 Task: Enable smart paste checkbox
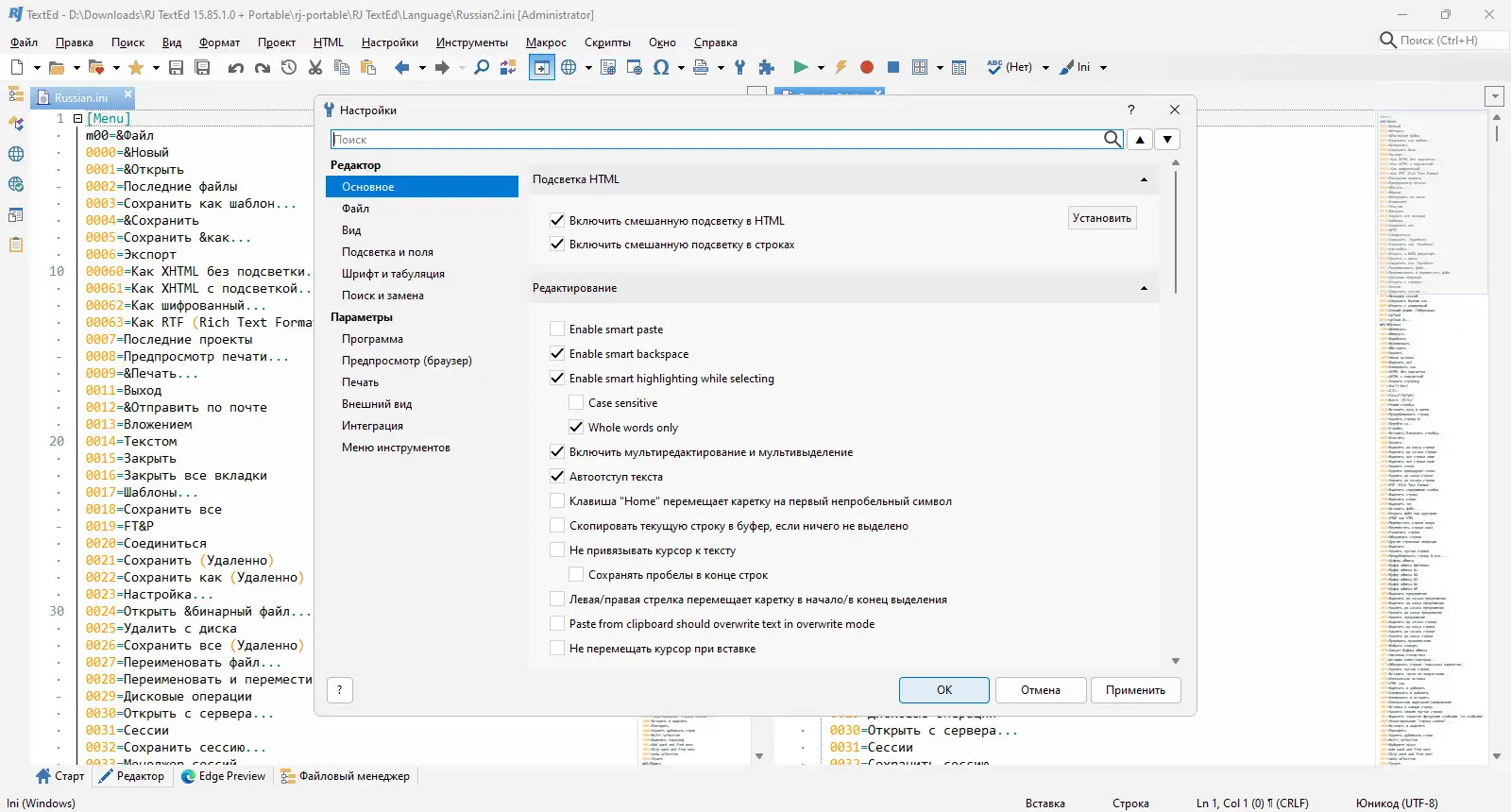click(x=557, y=329)
